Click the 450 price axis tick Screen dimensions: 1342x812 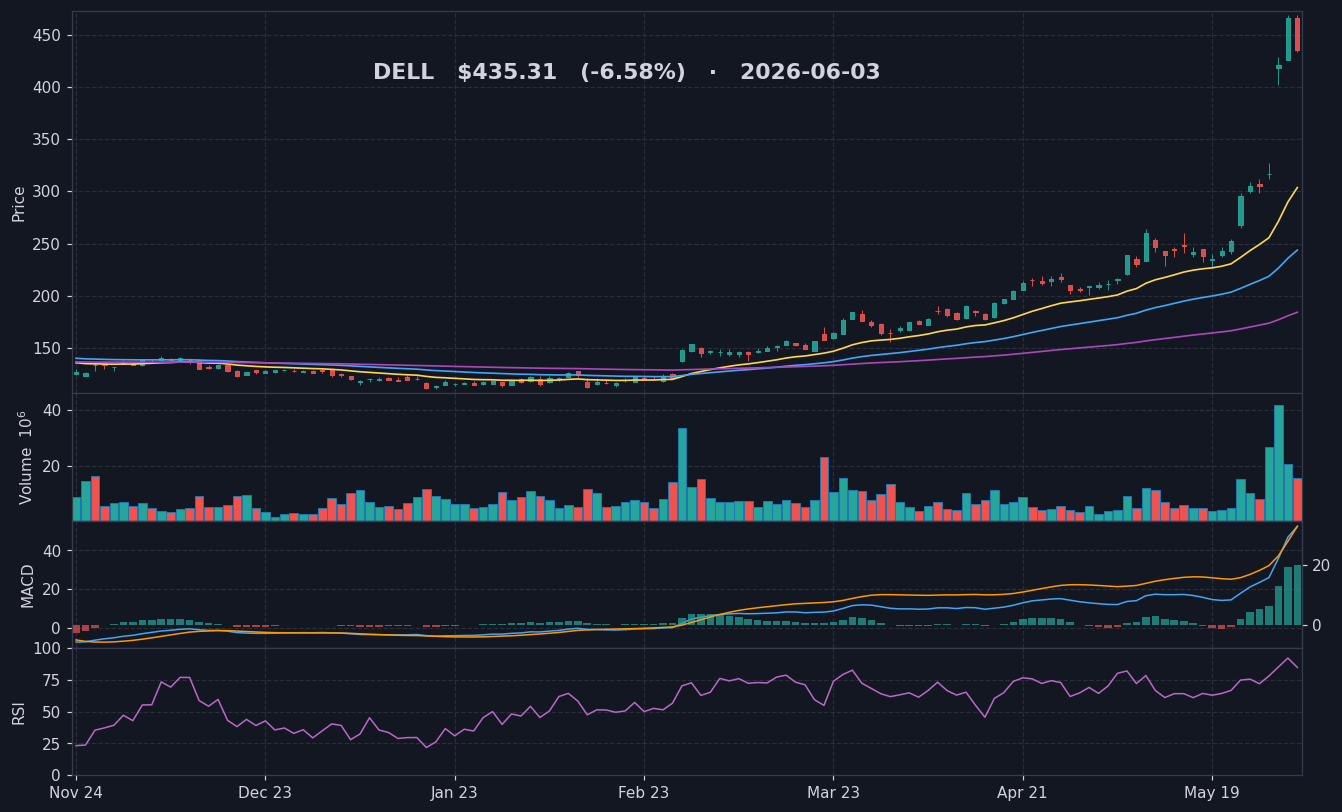coord(48,35)
